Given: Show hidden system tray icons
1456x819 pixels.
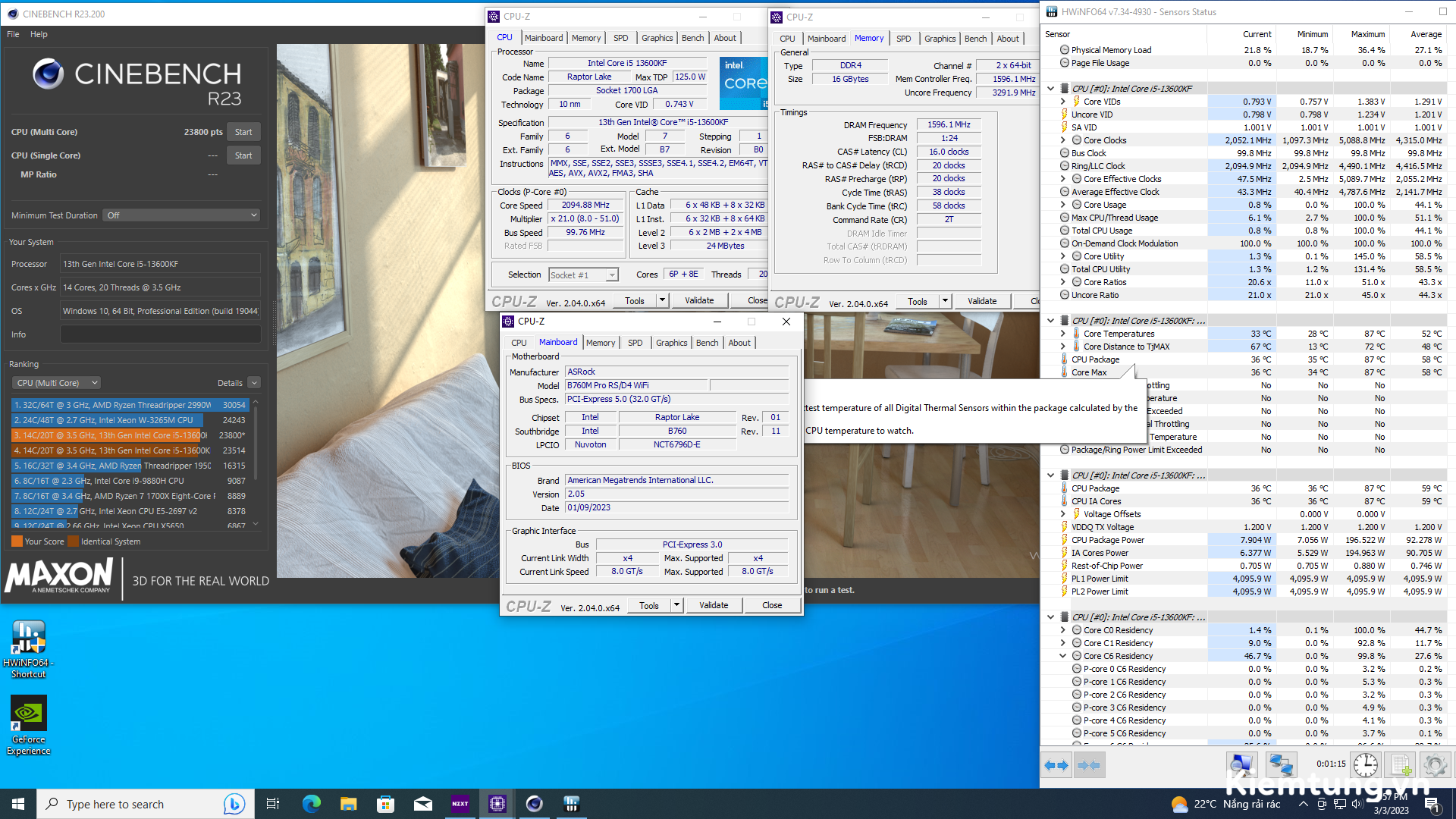Looking at the screenshot, I should pos(1303,804).
